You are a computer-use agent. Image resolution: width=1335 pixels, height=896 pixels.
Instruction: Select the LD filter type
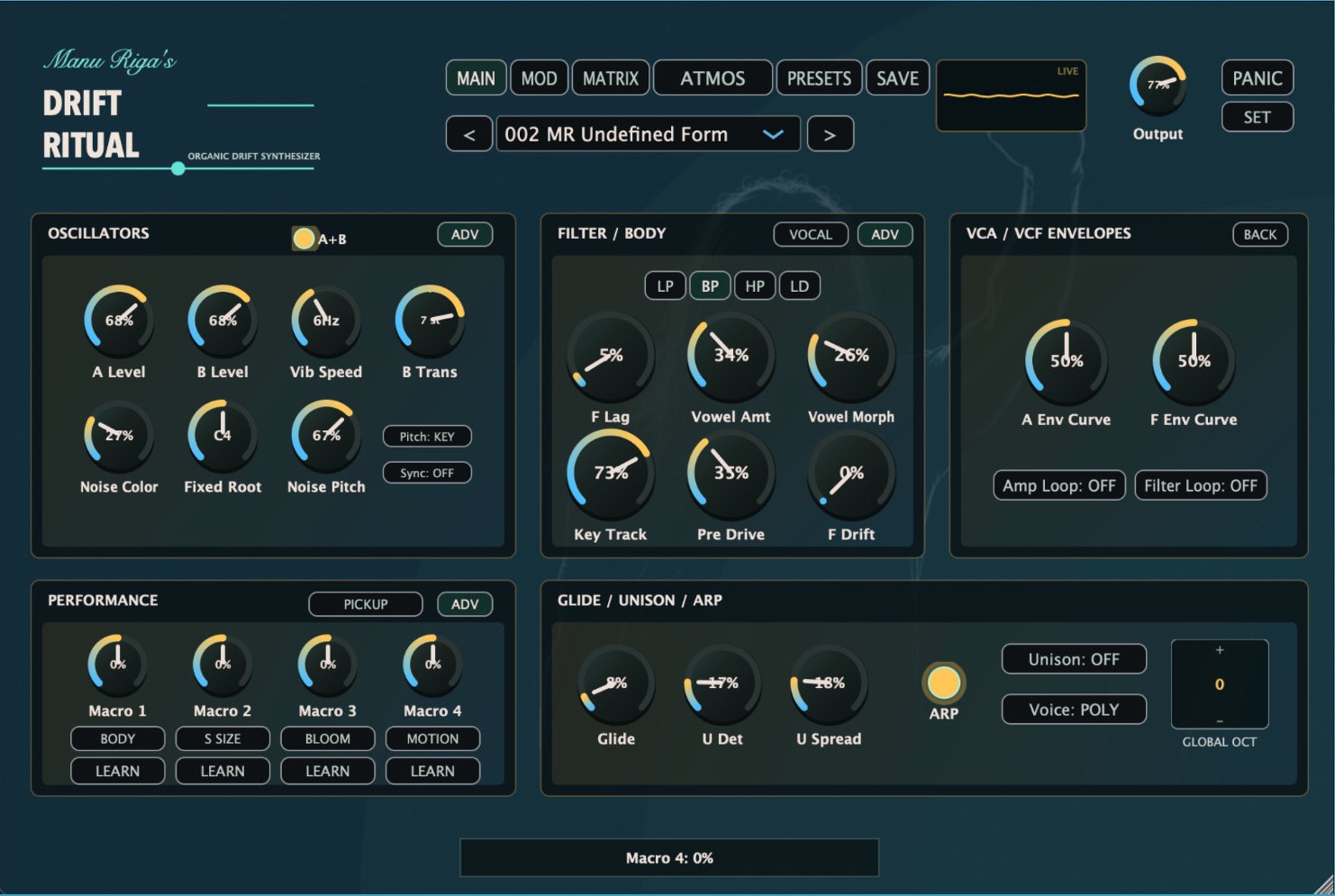pyautogui.click(x=799, y=286)
